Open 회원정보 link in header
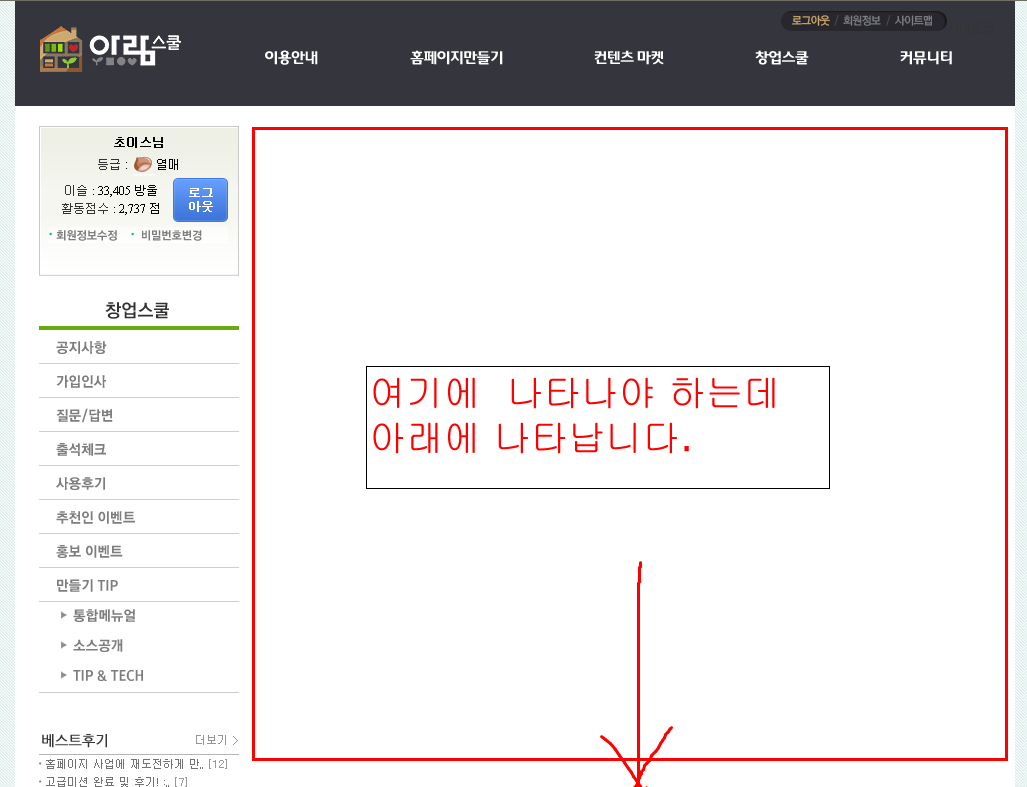Viewport: 1027px width, 787px height. 861,20
